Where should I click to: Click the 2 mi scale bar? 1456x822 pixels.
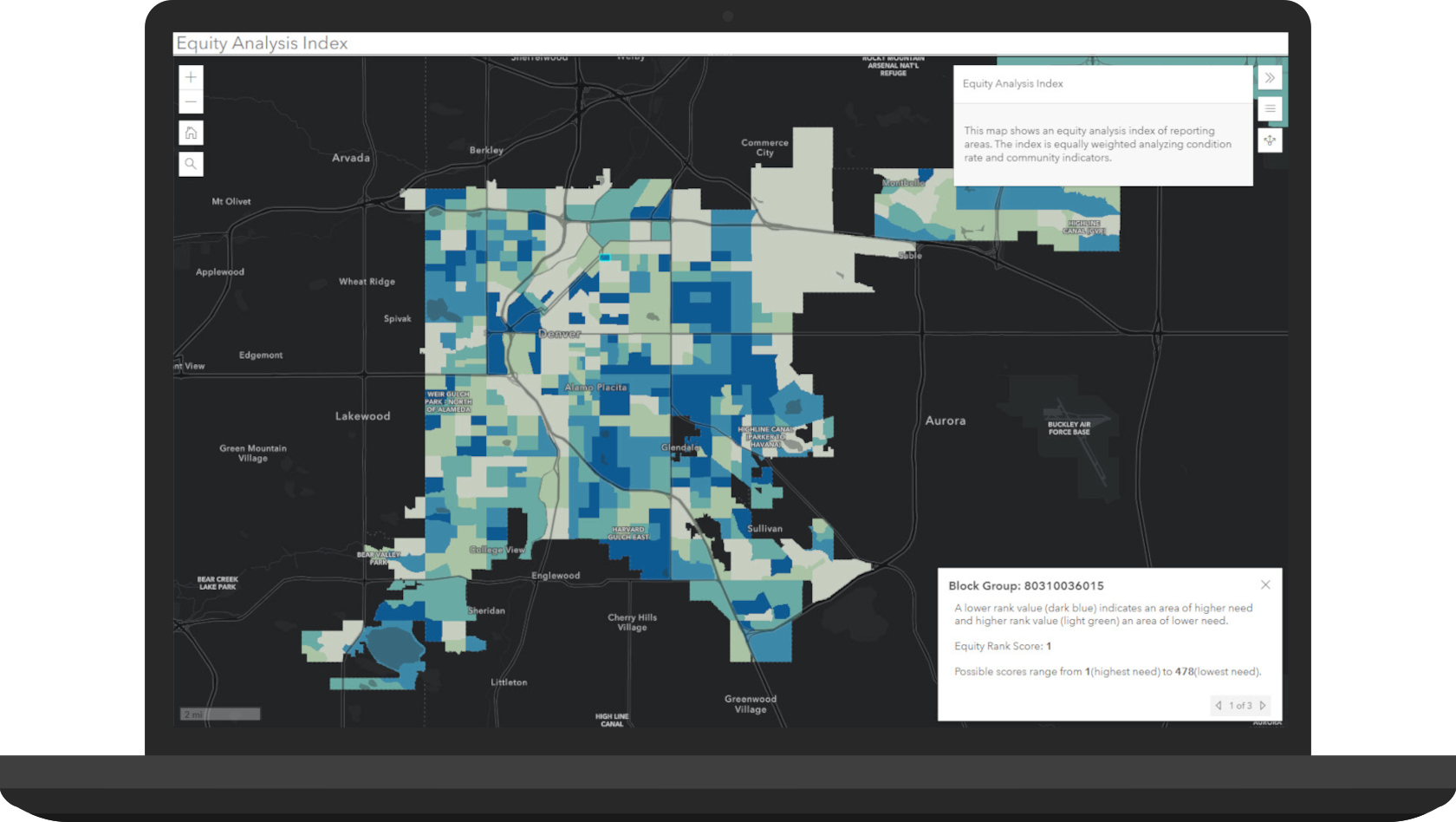click(219, 713)
